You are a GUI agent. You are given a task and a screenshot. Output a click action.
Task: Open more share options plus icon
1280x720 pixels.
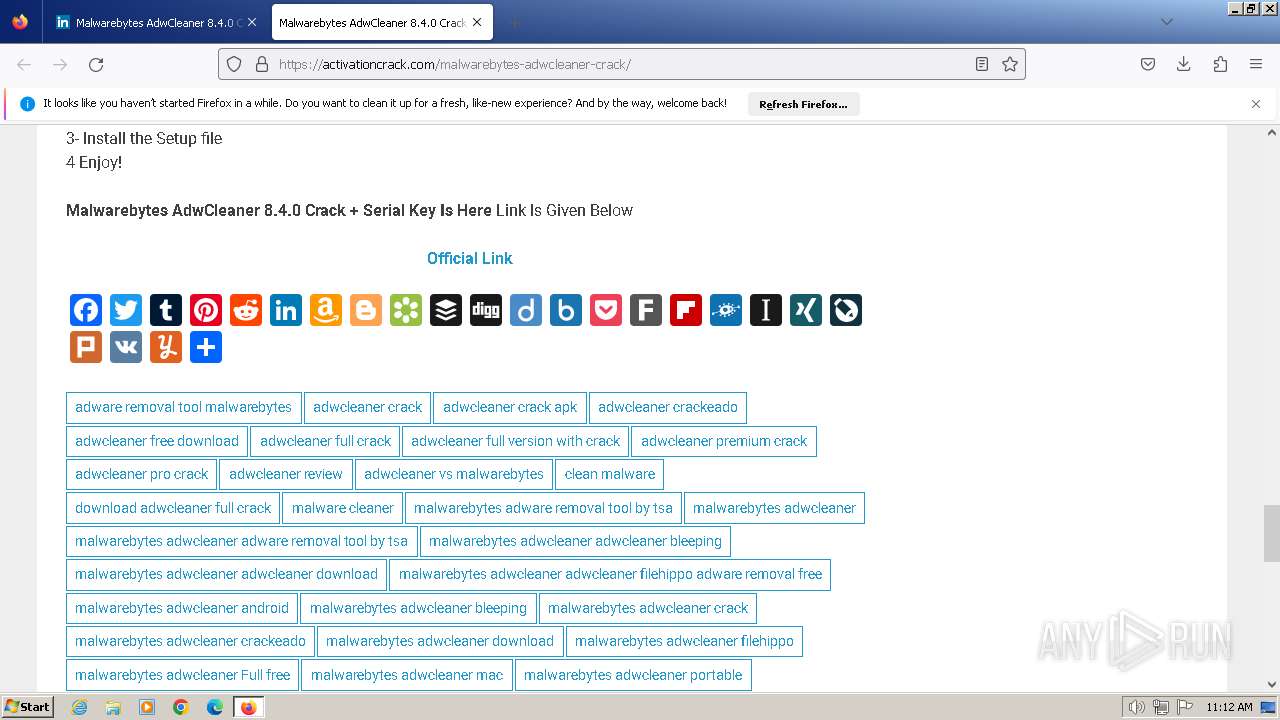click(x=206, y=347)
